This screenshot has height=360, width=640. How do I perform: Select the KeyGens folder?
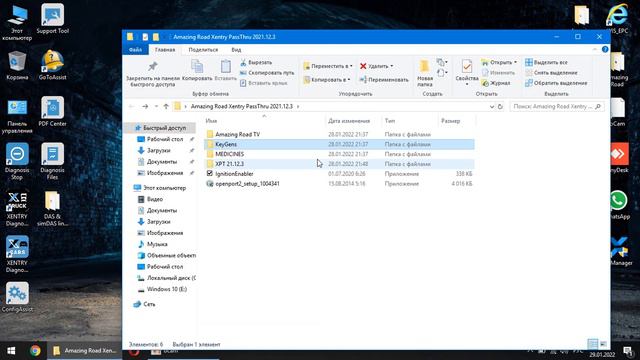click(x=339, y=144)
